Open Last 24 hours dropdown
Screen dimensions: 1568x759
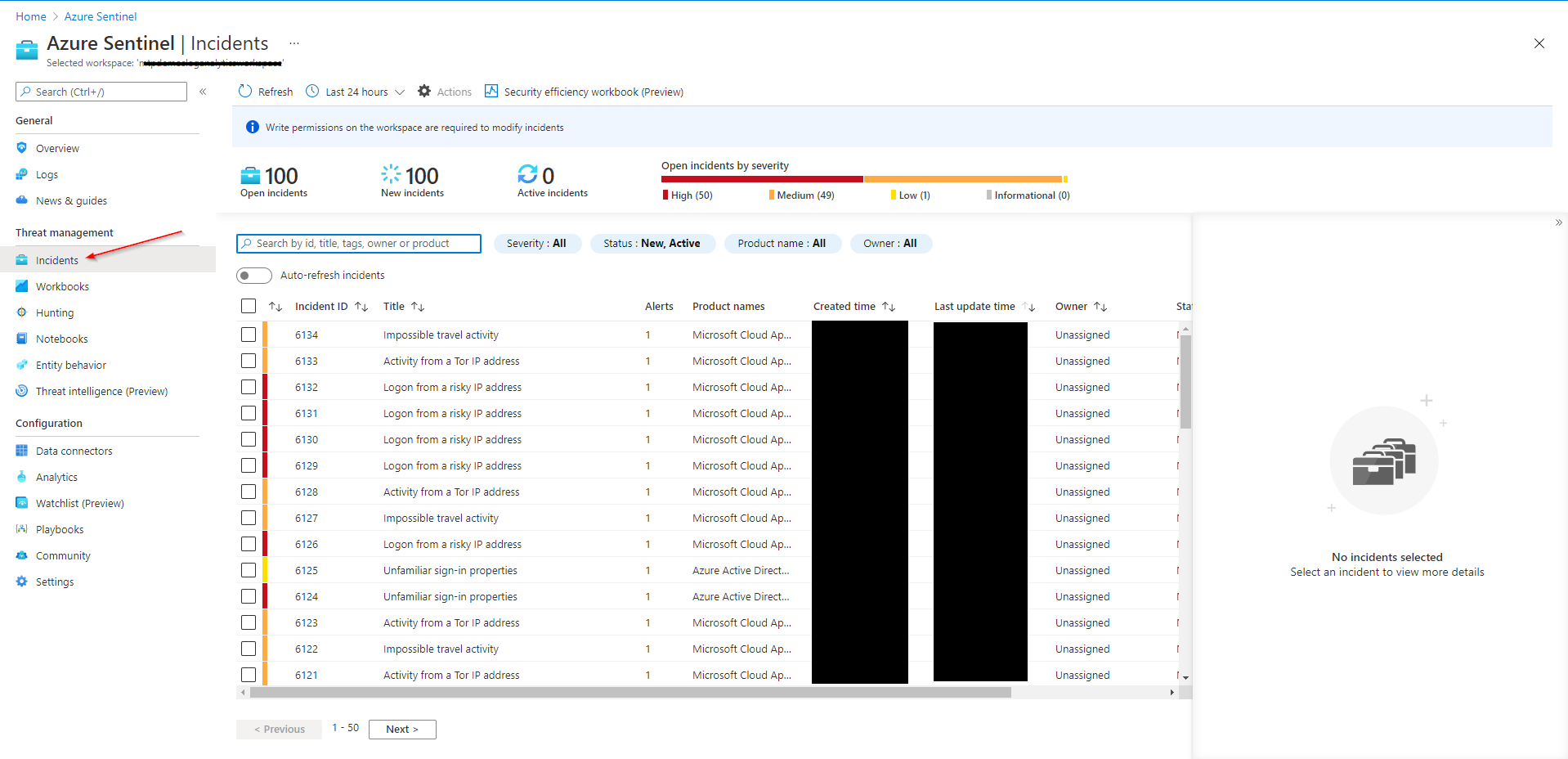[x=356, y=92]
